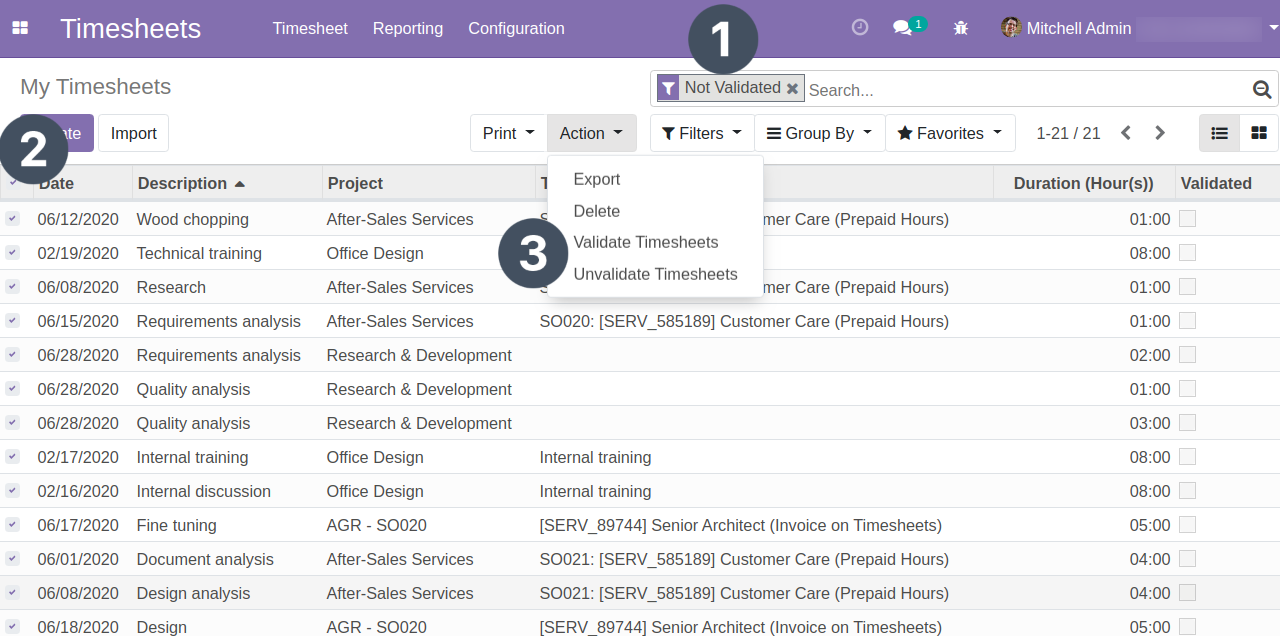Screen dimensions: 1280x636
Task: Expand the Group By dropdown
Action: [x=819, y=133]
